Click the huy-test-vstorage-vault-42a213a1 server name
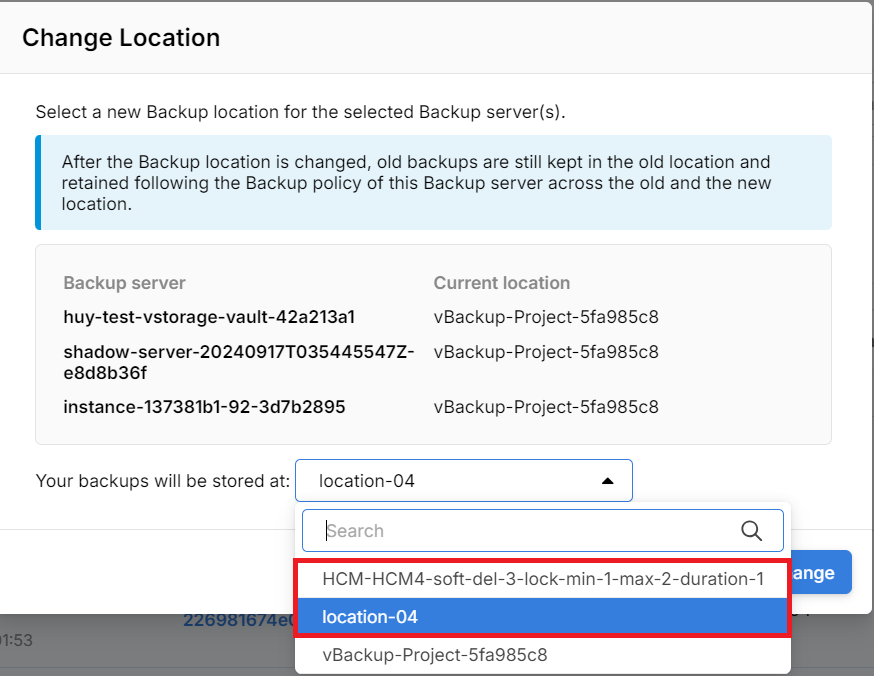The height and width of the screenshot is (676, 874). pos(209,317)
